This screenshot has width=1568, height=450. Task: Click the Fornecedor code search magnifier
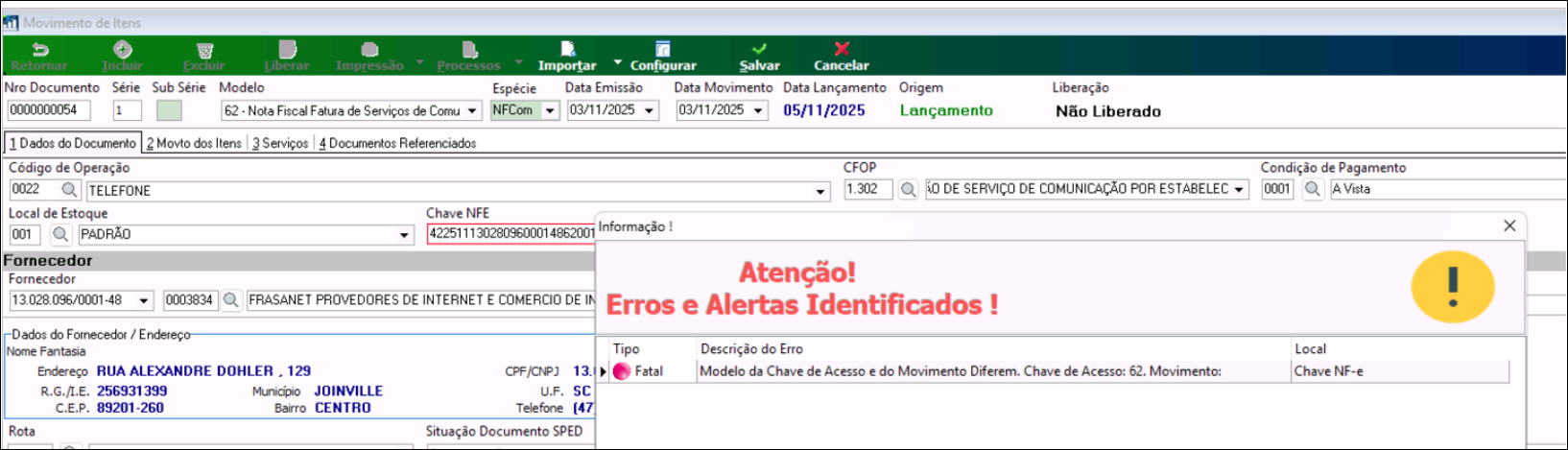tap(230, 300)
